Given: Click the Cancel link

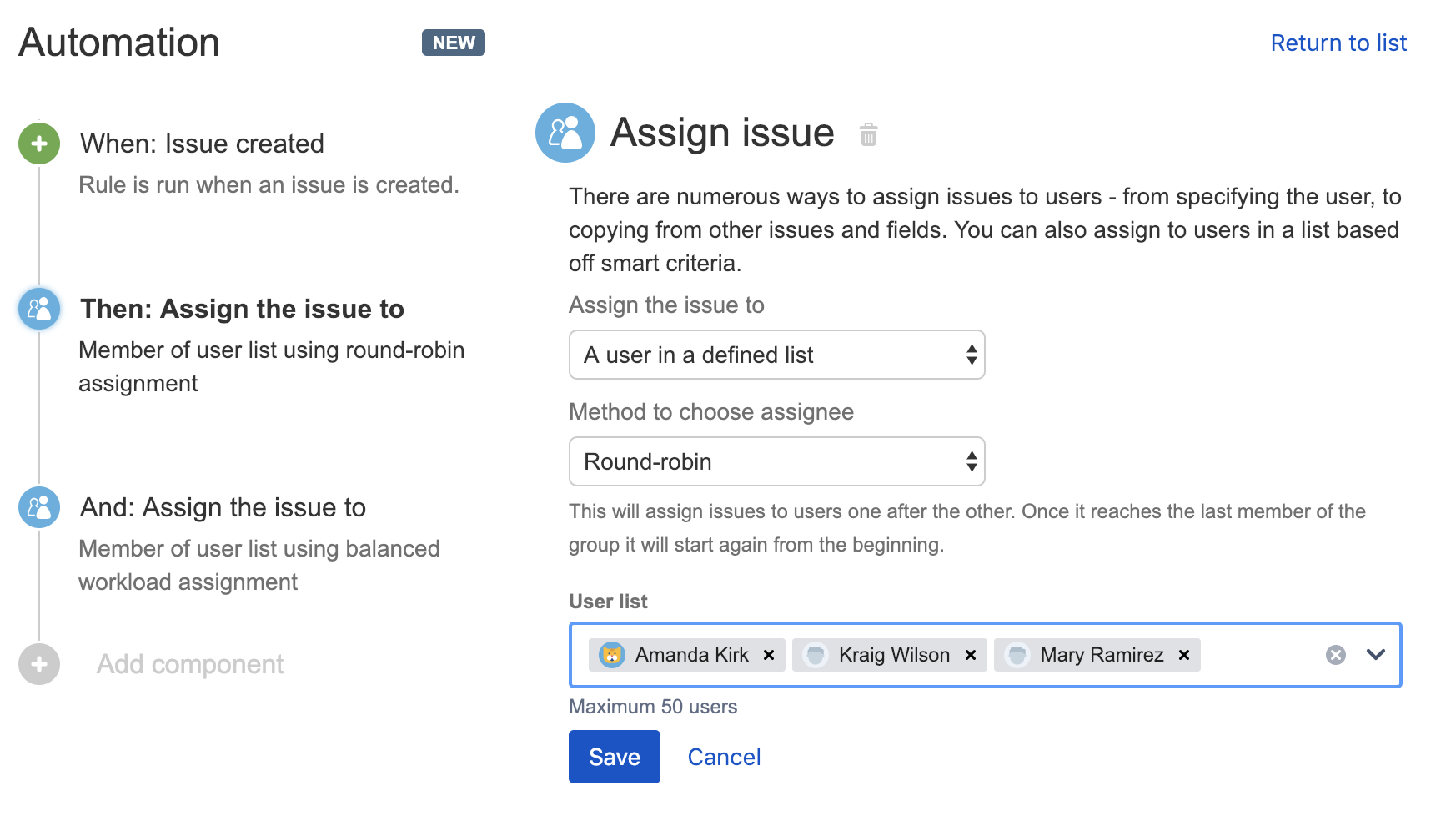Looking at the screenshot, I should [724, 757].
